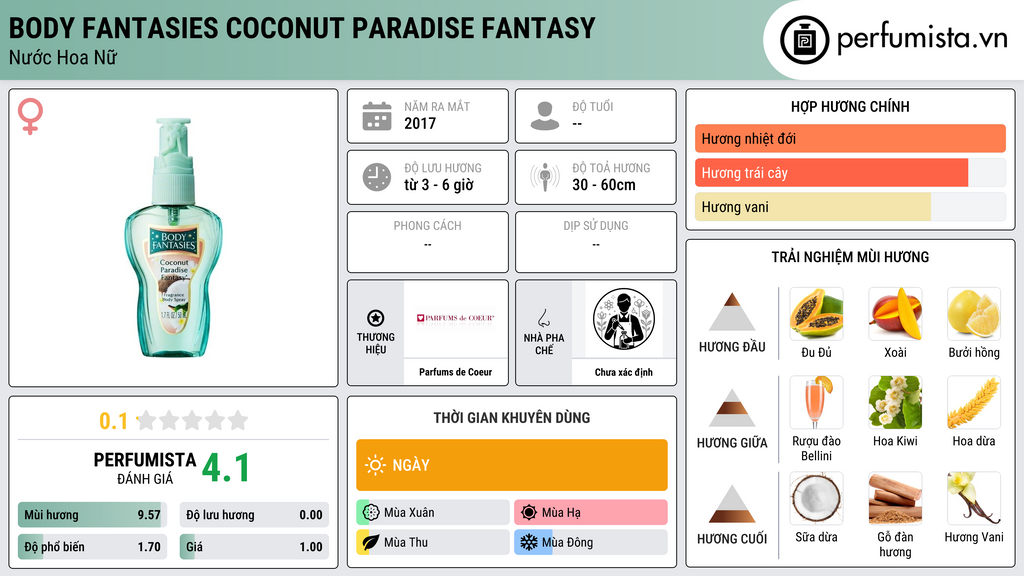Open the perfumista.vn site name text
Screen dimensions: 1024x576
click(x=922, y=39)
